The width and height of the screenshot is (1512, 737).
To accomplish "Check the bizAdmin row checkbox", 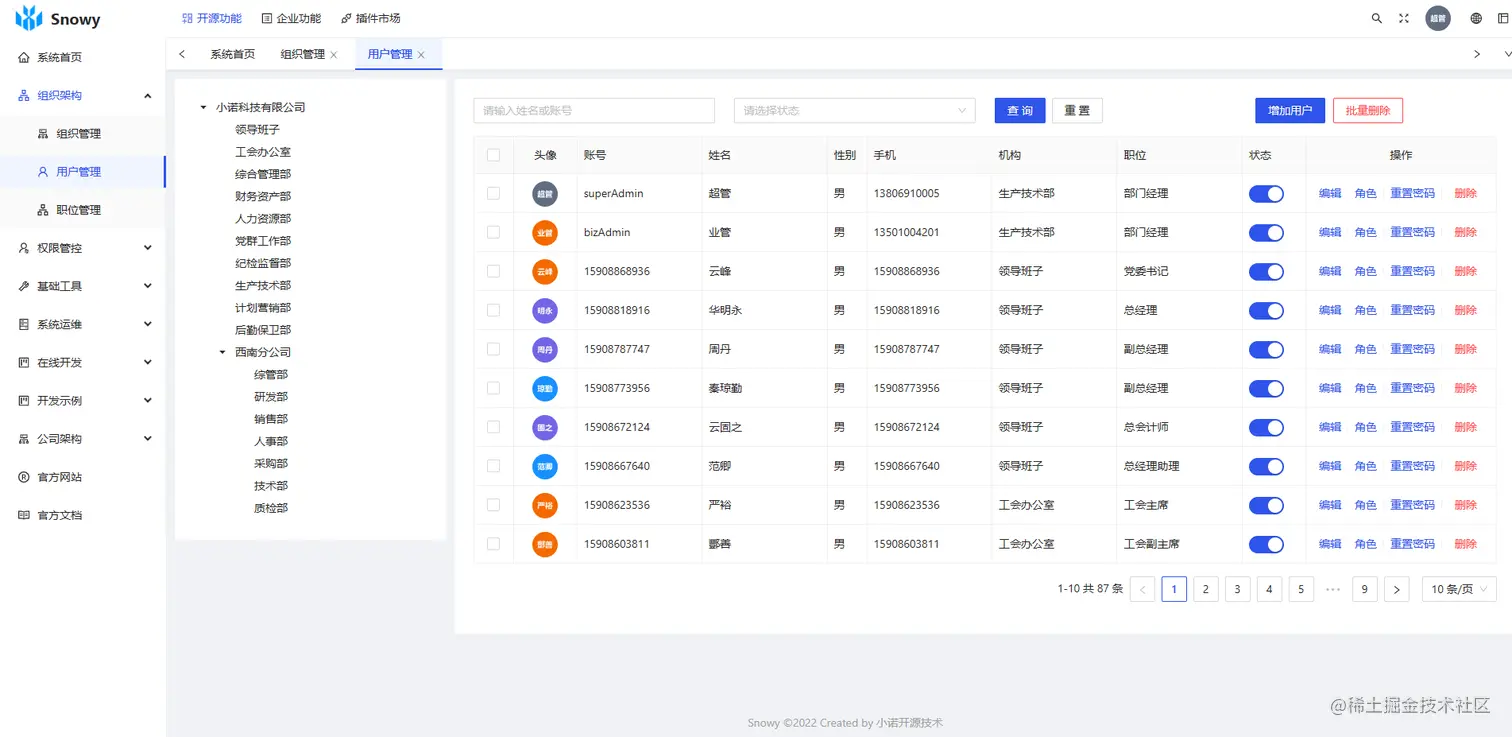I will click(x=493, y=232).
